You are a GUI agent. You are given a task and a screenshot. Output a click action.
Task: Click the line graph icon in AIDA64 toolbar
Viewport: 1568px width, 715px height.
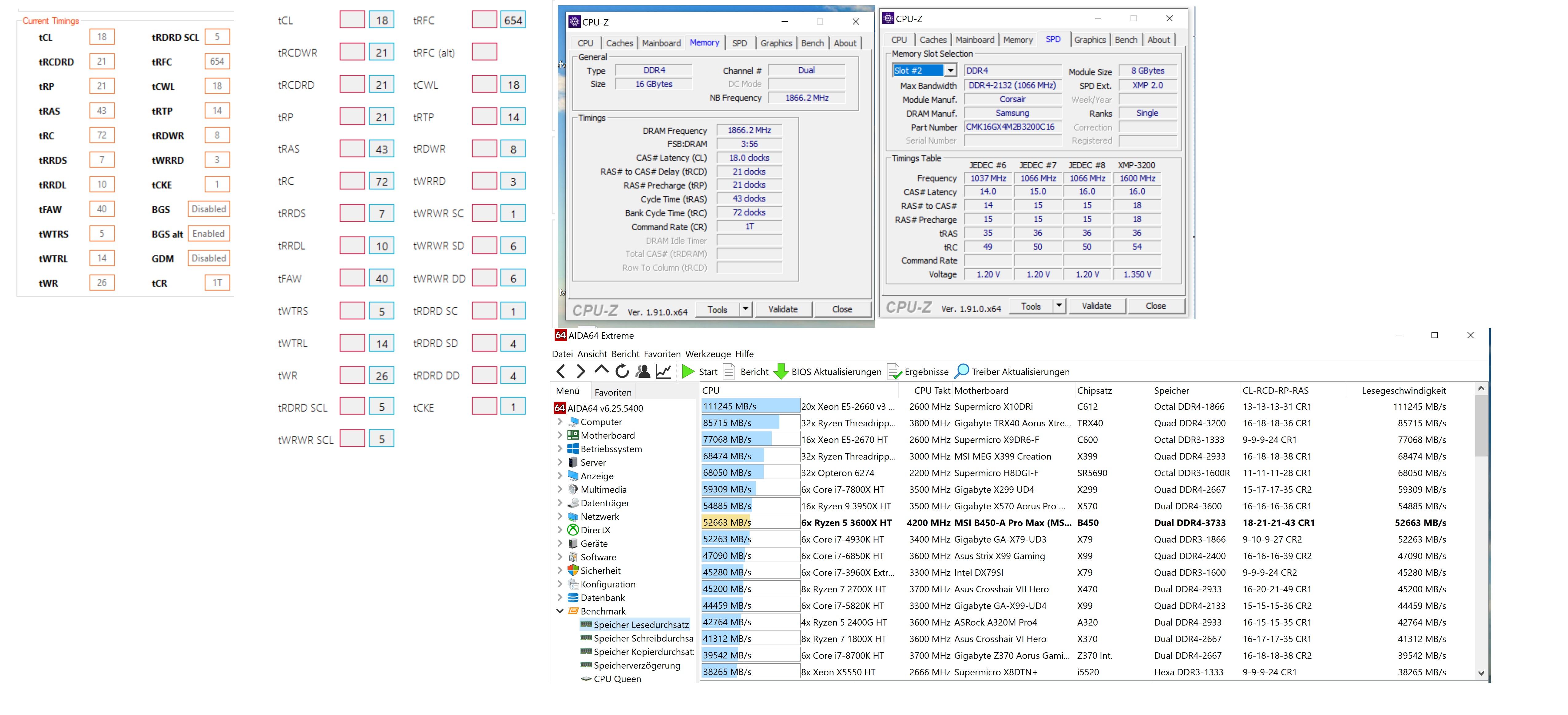point(663,371)
